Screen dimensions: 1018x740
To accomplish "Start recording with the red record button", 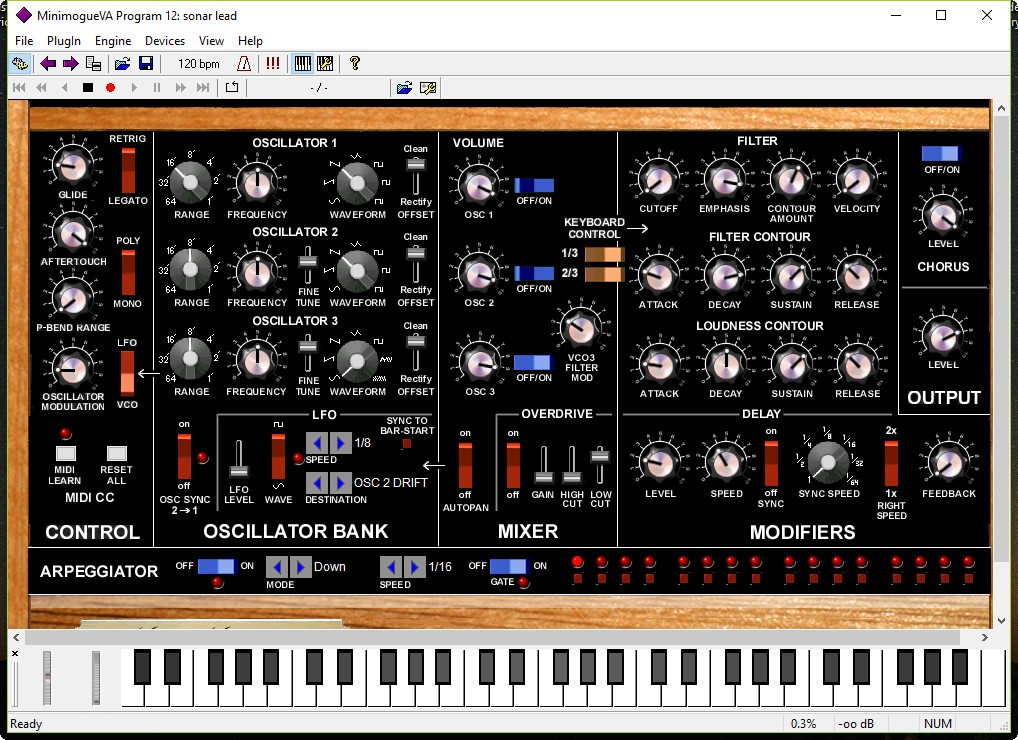I will click(110, 88).
